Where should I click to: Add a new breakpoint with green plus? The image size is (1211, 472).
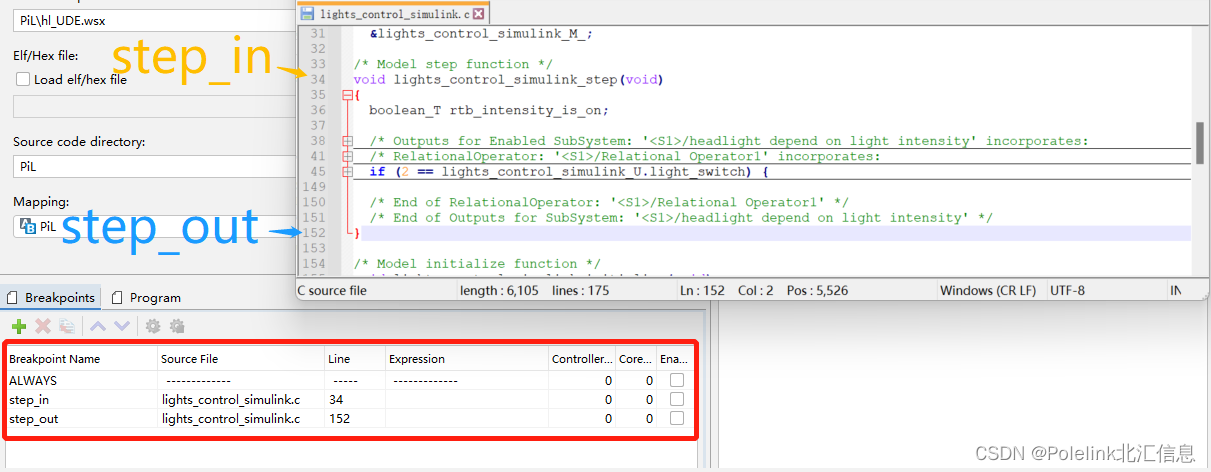coord(19,326)
